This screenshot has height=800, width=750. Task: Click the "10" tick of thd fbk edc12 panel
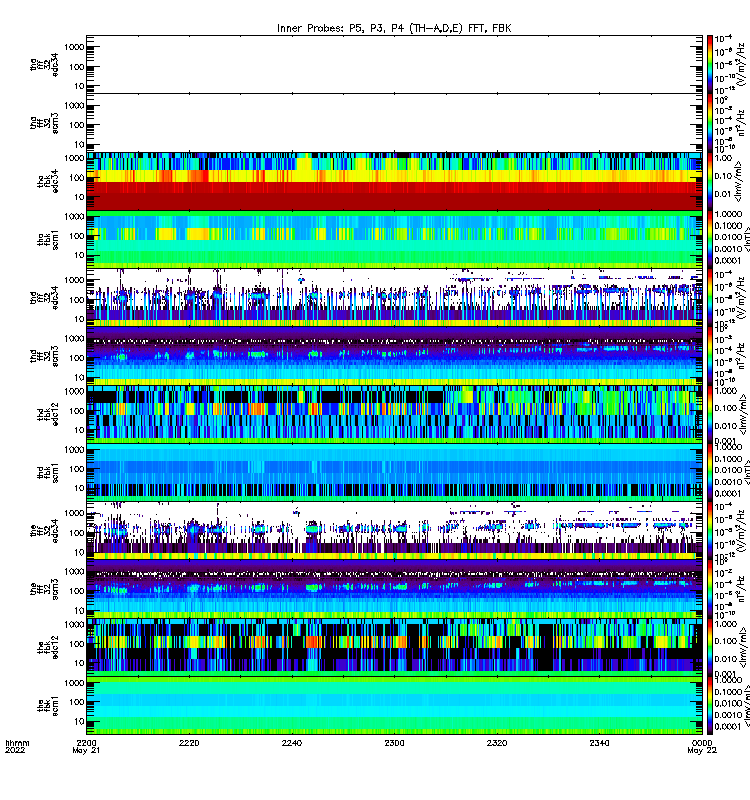pyautogui.click(x=79, y=430)
